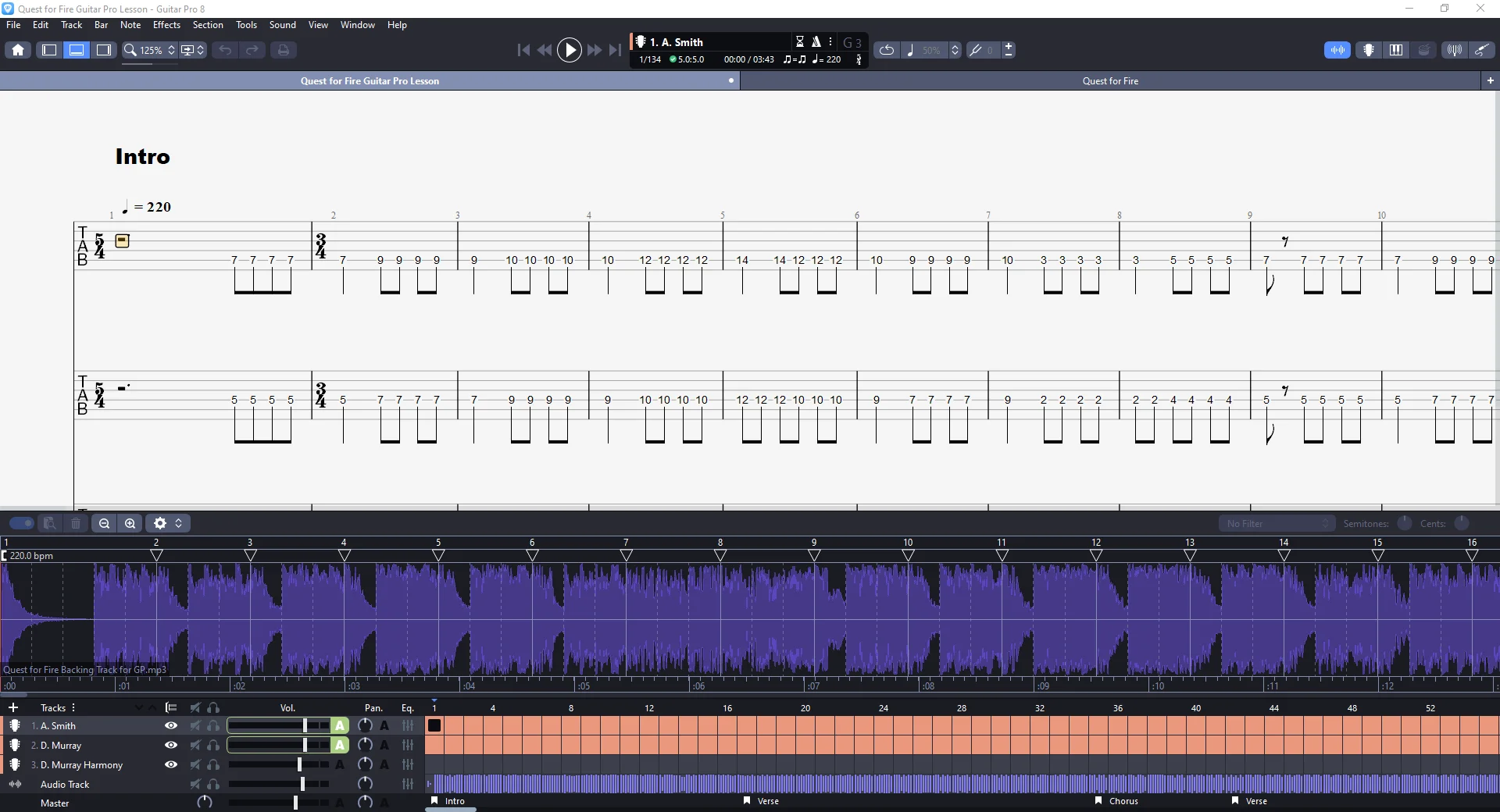1500x812 pixels.
Task: Click the plus/minus transpose stepper
Action: pyautogui.click(x=1009, y=50)
